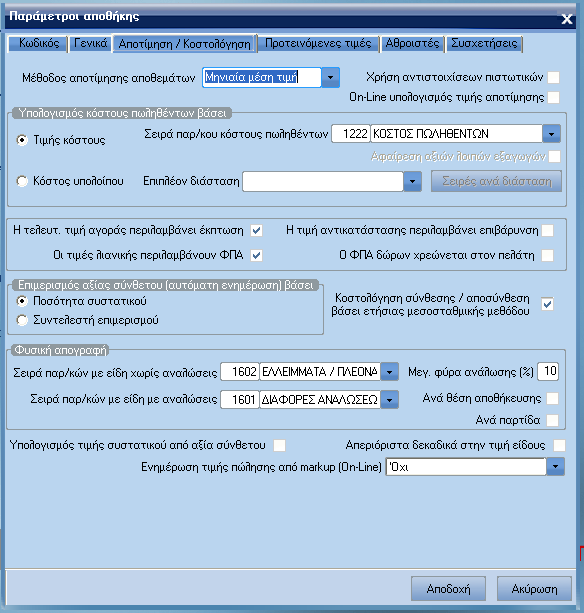Click the Μηνιαία μέση τιμή field
This screenshot has width=584, height=613.
[x=262, y=77]
